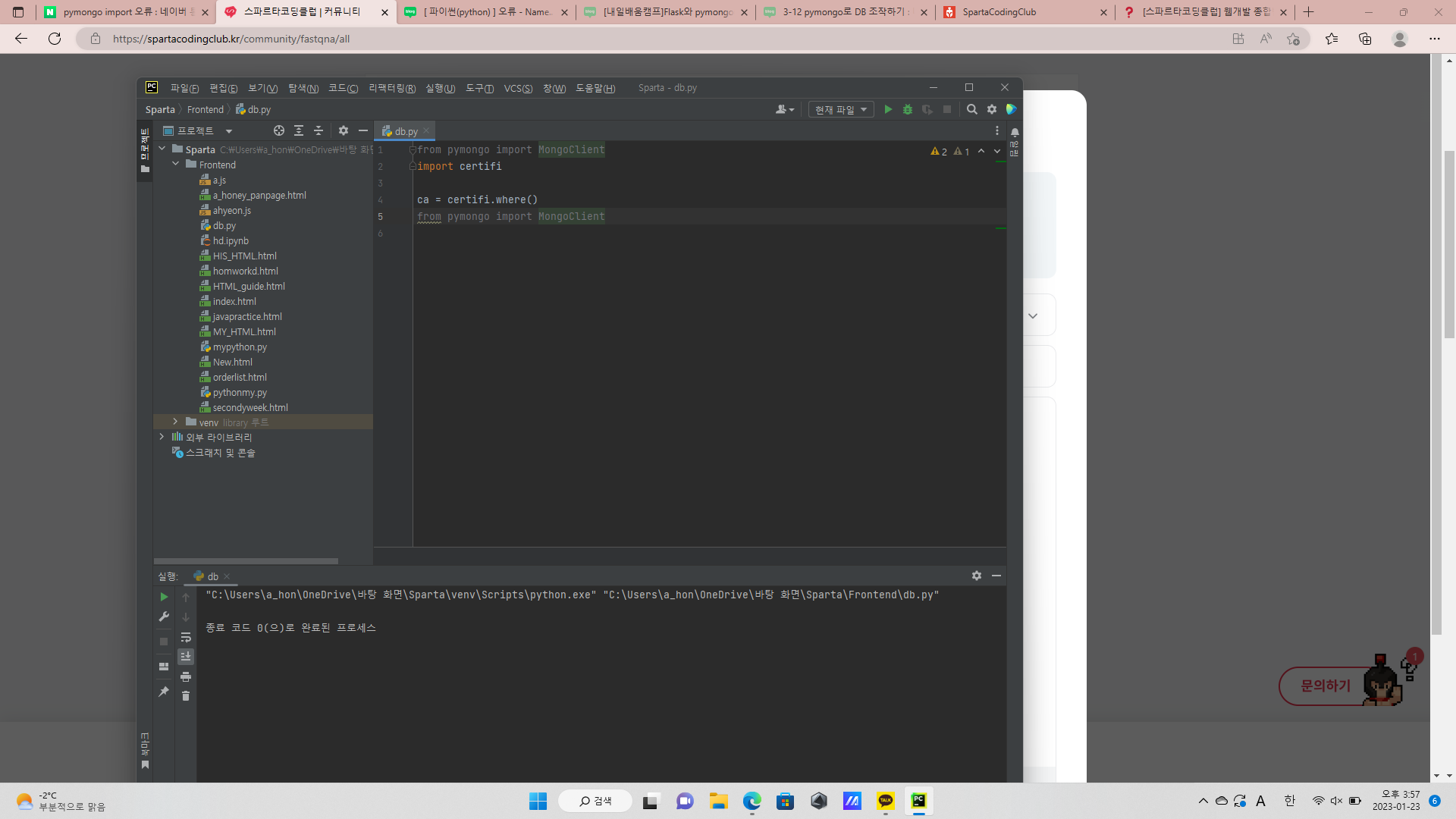Open mypython.py in the project tree
Image resolution: width=1456 pixels, height=819 pixels.
click(x=240, y=347)
